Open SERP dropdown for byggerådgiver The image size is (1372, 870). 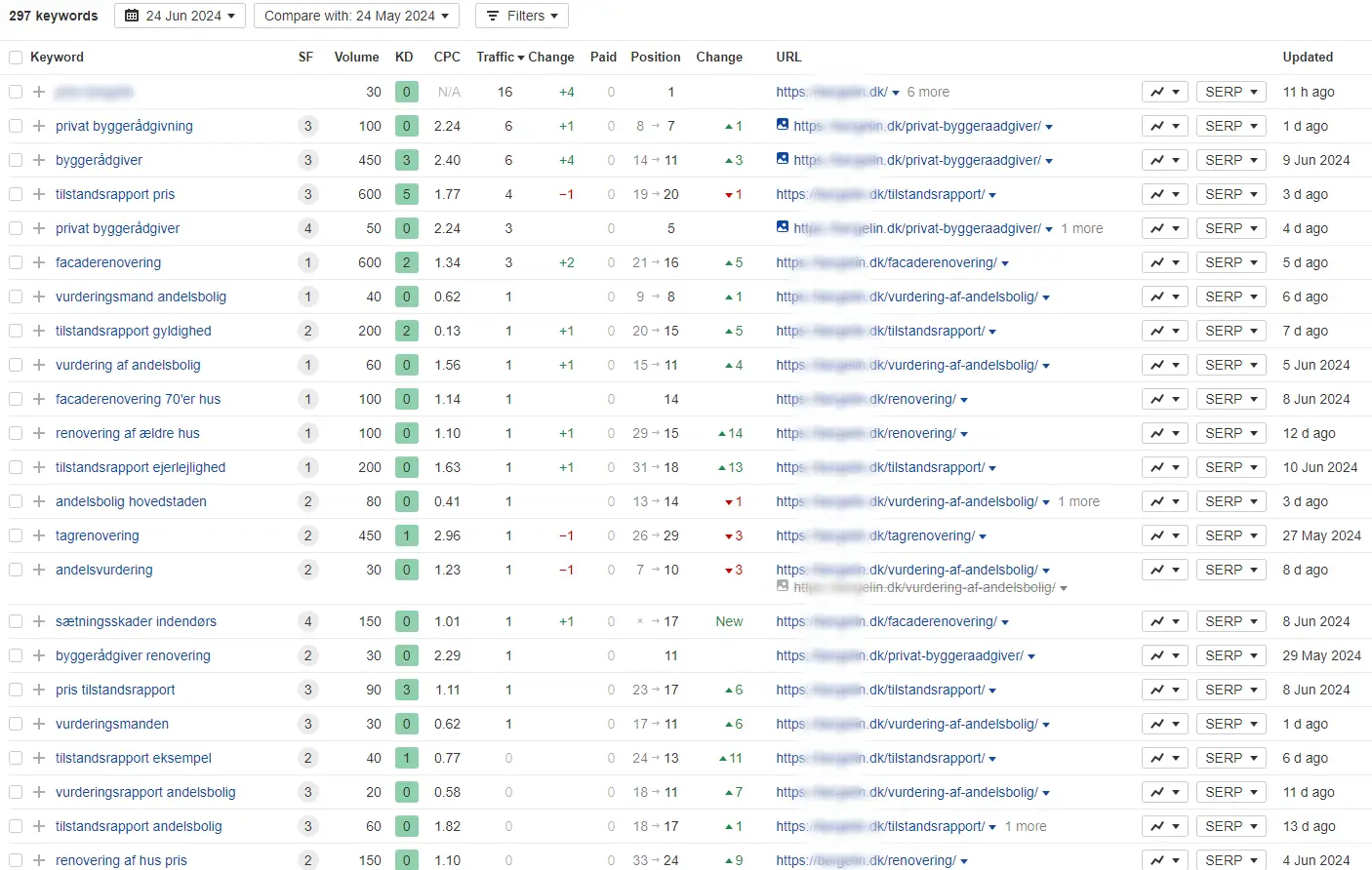click(1231, 160)
